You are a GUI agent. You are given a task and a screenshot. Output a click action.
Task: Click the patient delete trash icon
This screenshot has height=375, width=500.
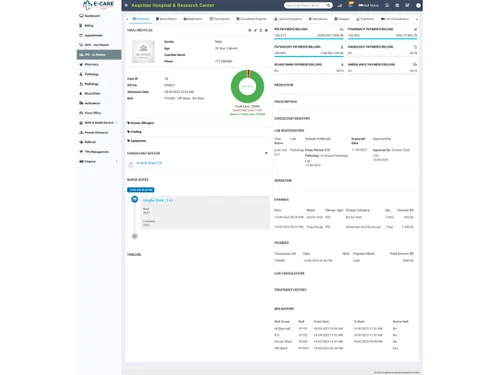266,30
